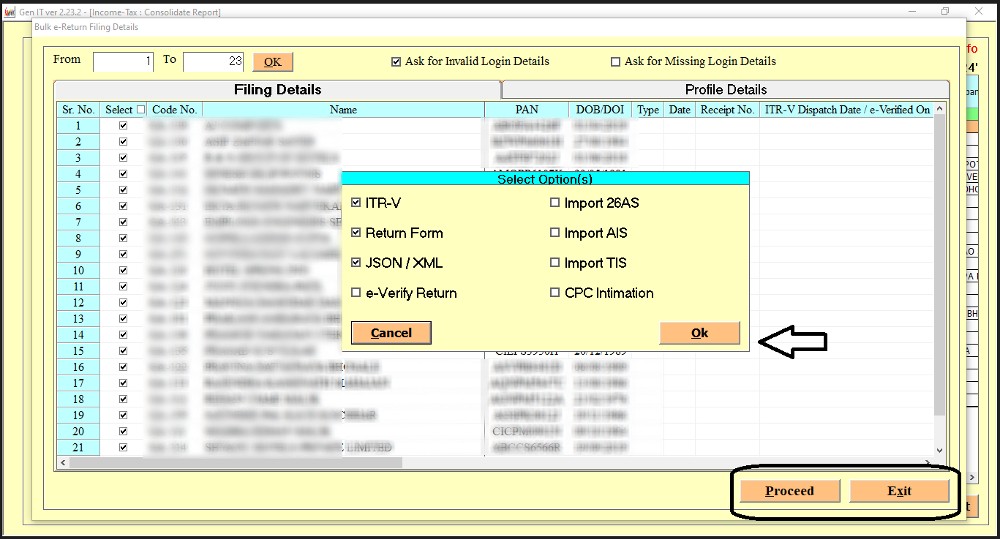Image resolution: width=1000 pixels, height=539 pixels.
Task: Toggle the JSON / XML checkbox
Action: (x=357, y=263)
